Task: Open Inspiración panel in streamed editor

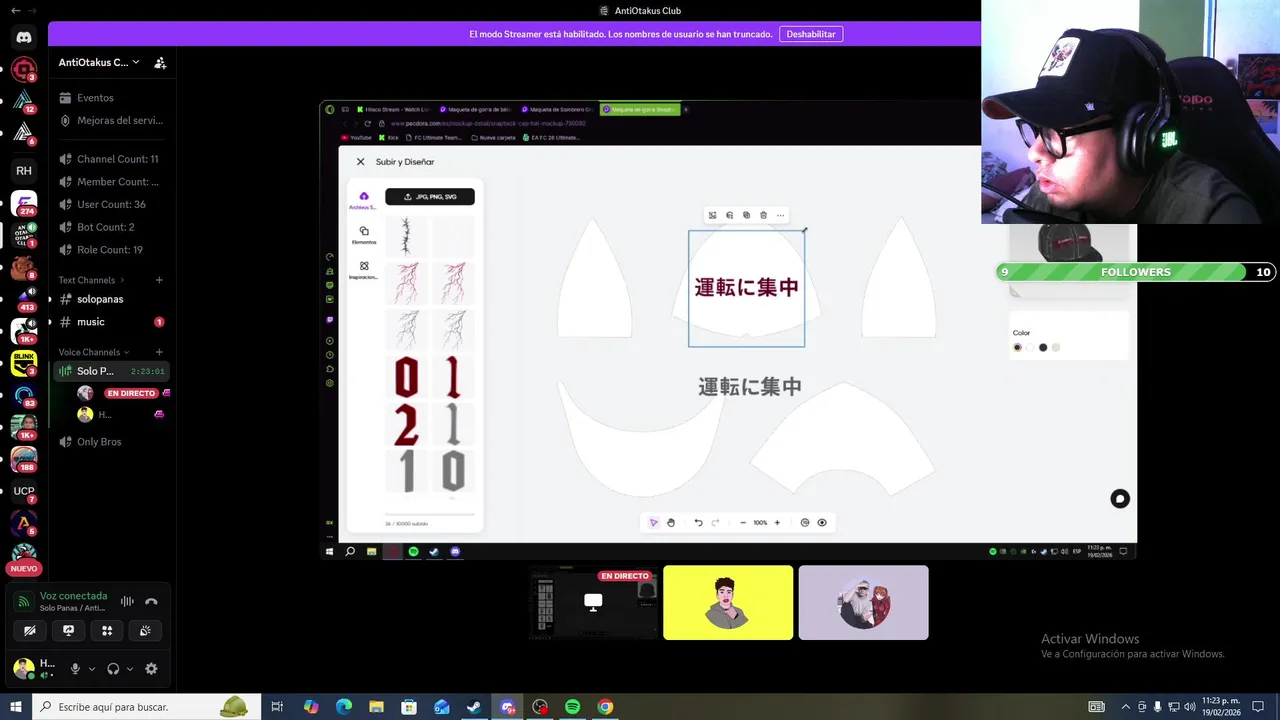Action: click(364, 270)
